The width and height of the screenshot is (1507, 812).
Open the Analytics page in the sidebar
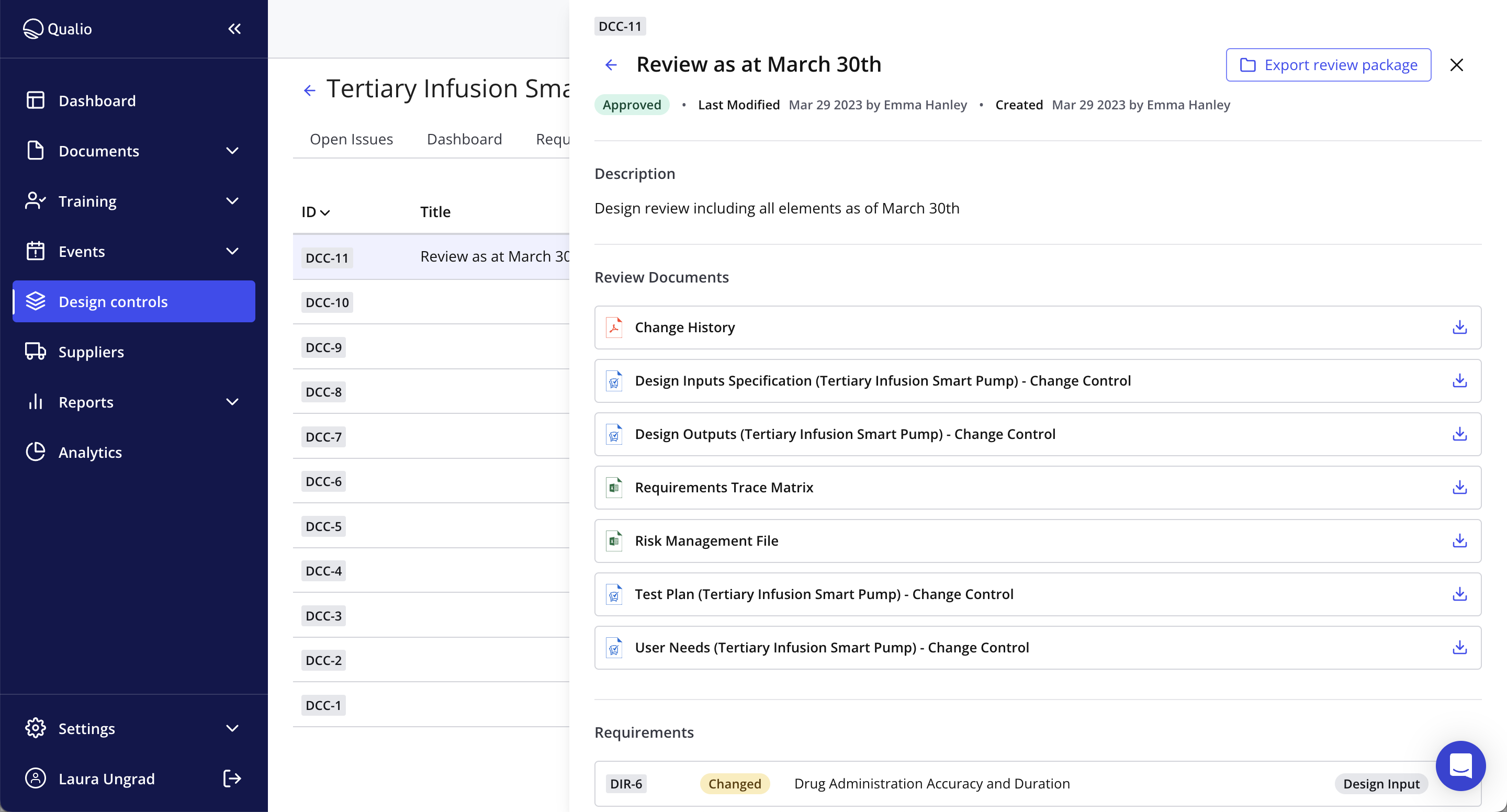(90, 452)
